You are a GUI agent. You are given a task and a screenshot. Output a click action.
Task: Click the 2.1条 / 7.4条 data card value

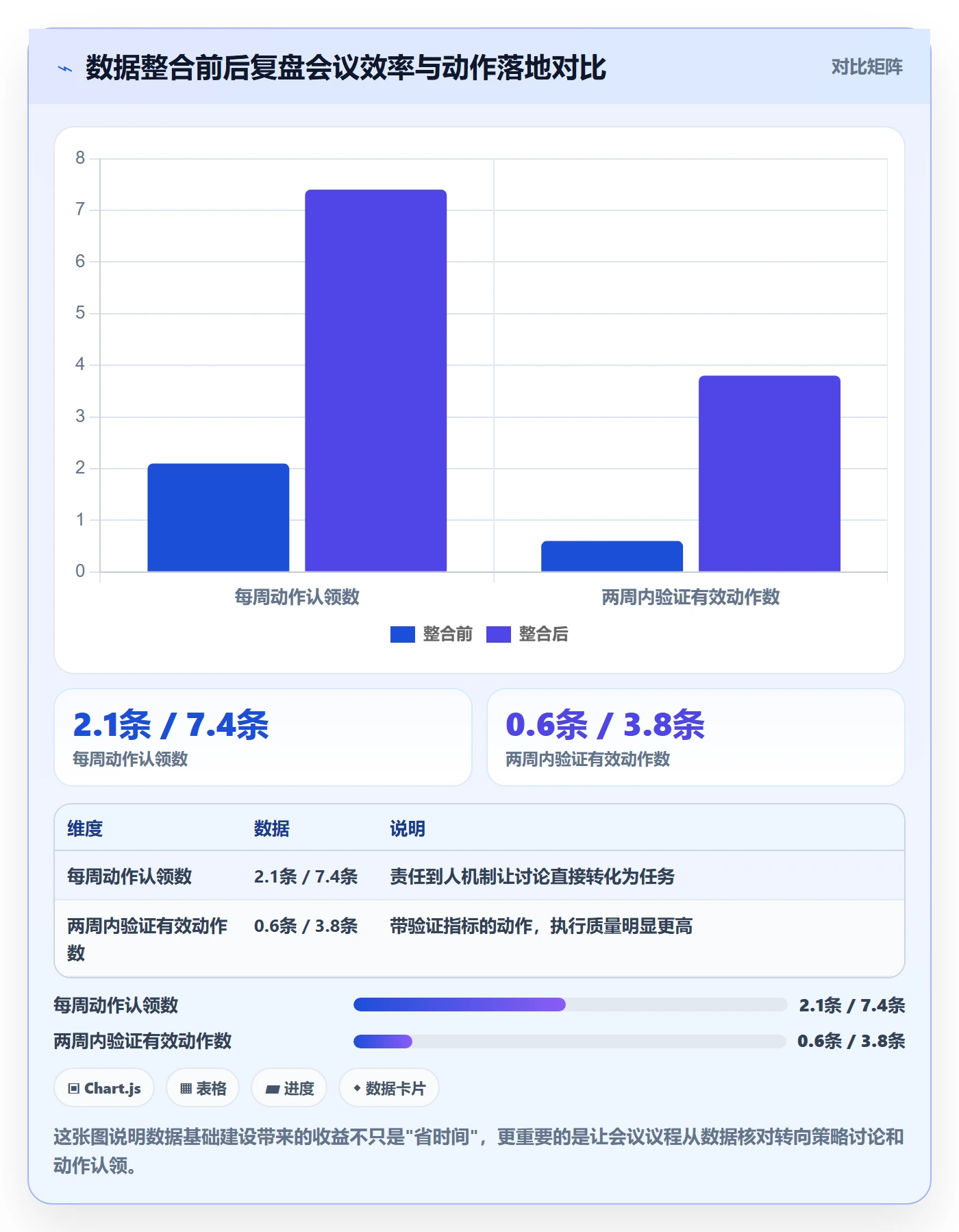(x=171, y=725)
